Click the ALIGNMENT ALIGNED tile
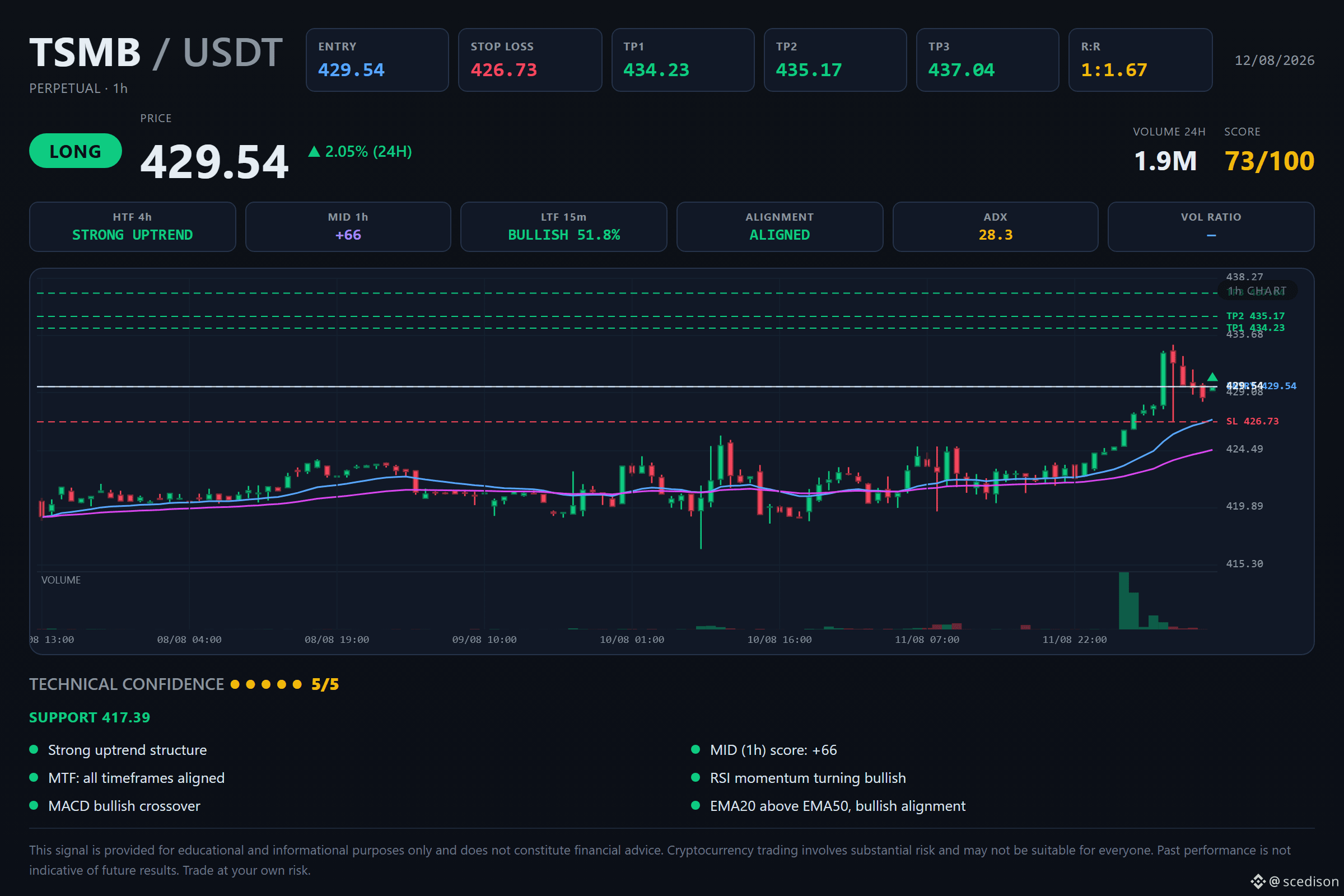Screen dimensions: 1344x896 coord(780,227)
